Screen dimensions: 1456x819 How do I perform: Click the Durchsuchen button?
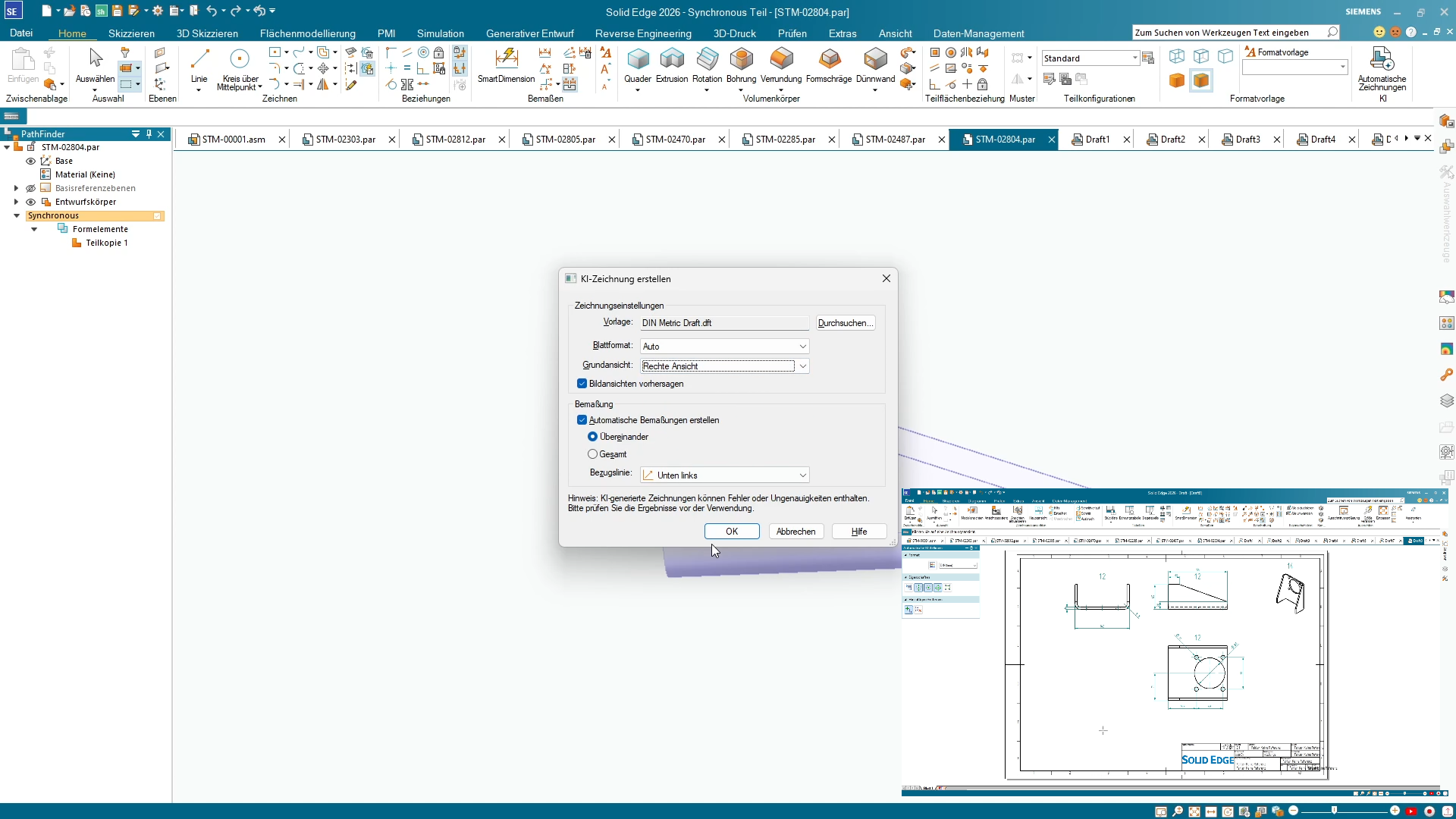click(x=846, y=323)
